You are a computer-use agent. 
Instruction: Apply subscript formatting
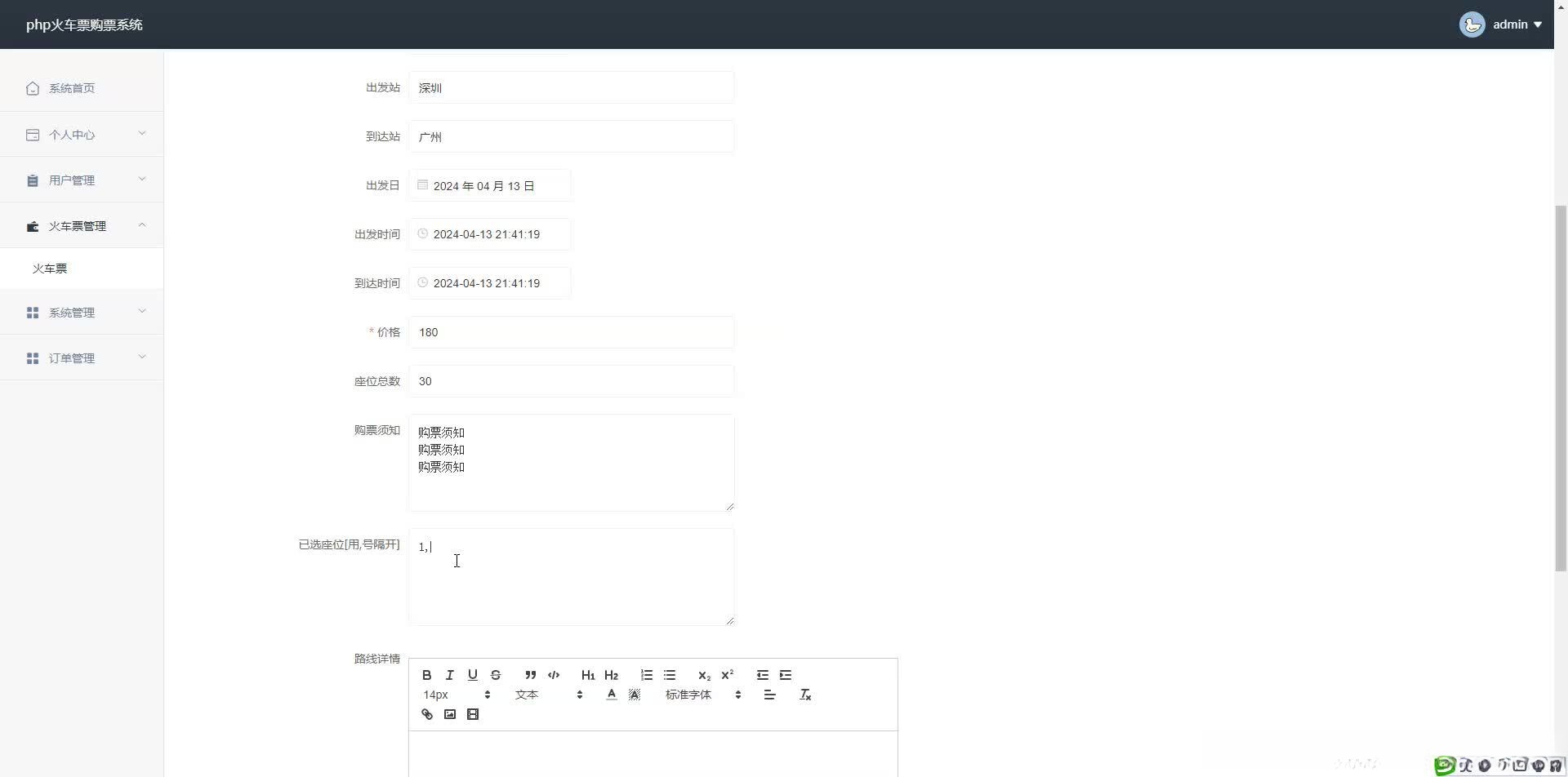[704, 675]
